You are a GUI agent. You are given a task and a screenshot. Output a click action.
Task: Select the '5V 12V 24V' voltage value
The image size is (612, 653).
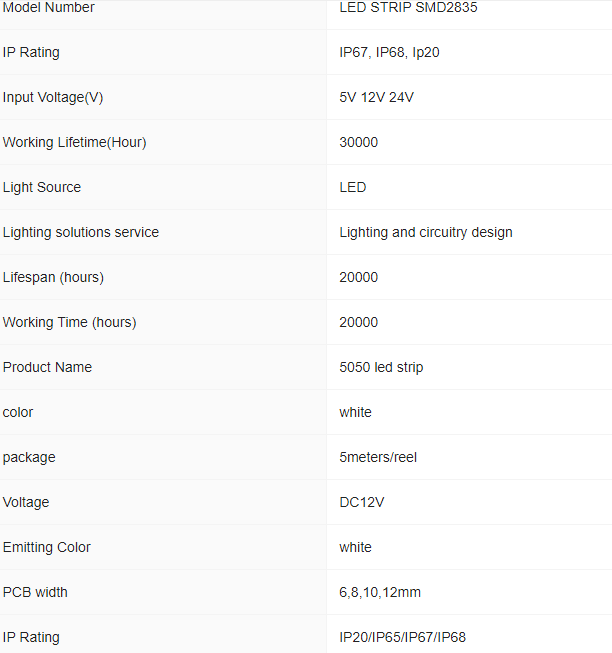376,97
